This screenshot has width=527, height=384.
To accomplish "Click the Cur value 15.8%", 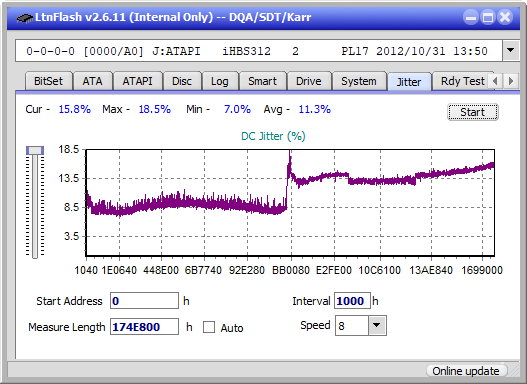I will [75, 109].
